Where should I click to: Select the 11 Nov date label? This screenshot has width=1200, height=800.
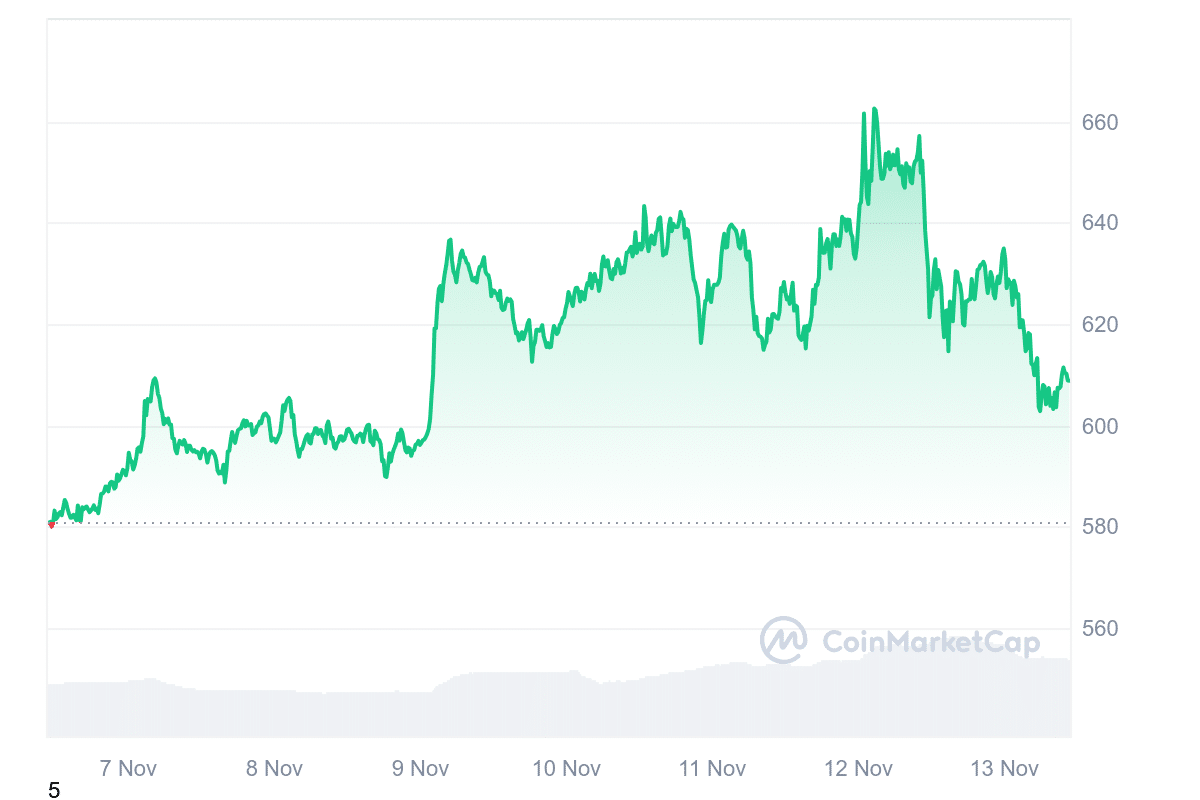712,768
